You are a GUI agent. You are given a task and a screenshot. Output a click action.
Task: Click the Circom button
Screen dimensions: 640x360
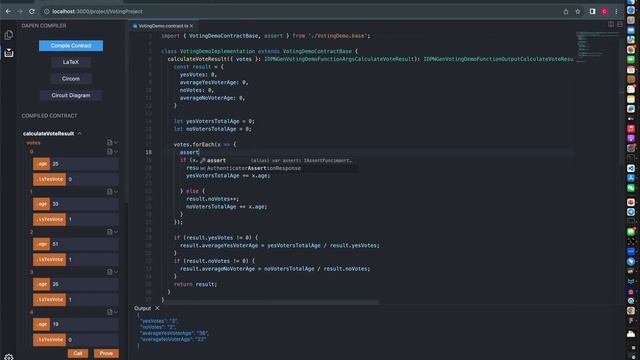coord(71,79)
